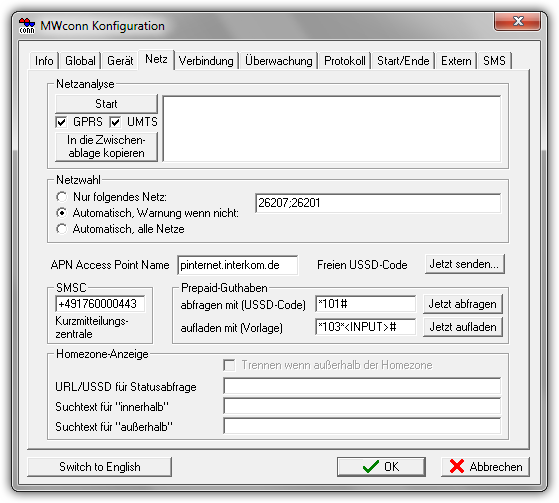Viewport: 559px width, 503px height.
Task: Click 'Jetzt abfragen' prepaid balance button
Action: [463, 304]
